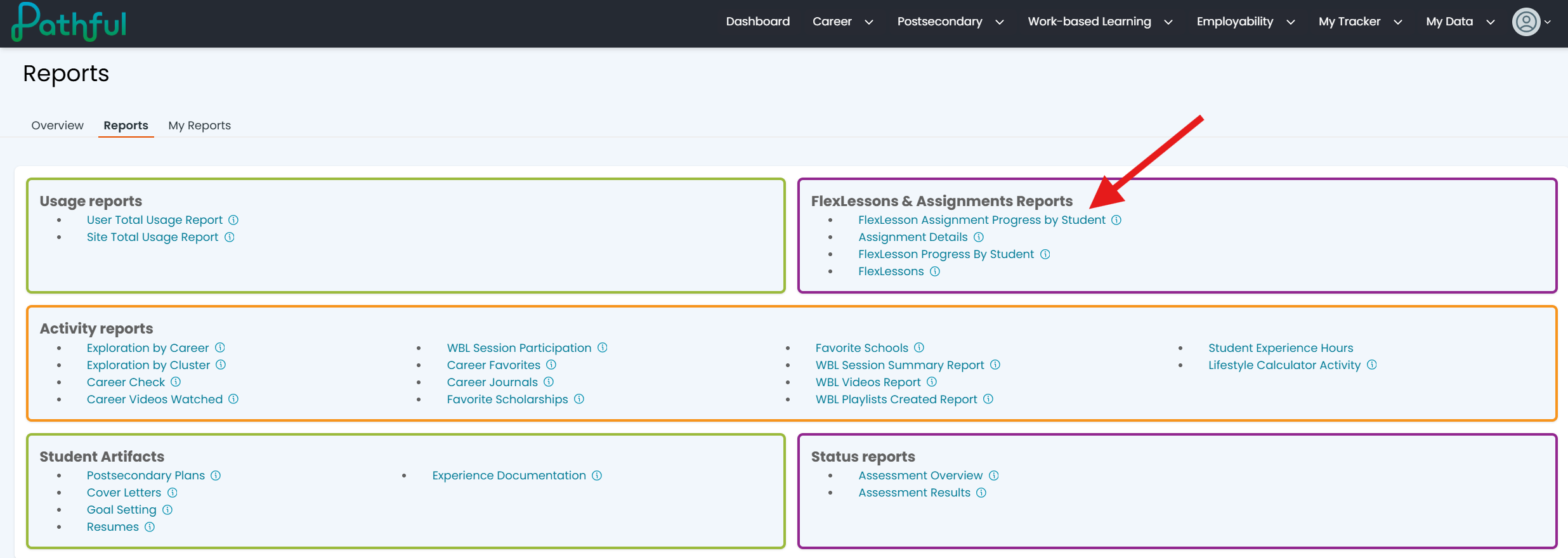
Task: Select the Reports tab
Action: (x=126, y=126)
